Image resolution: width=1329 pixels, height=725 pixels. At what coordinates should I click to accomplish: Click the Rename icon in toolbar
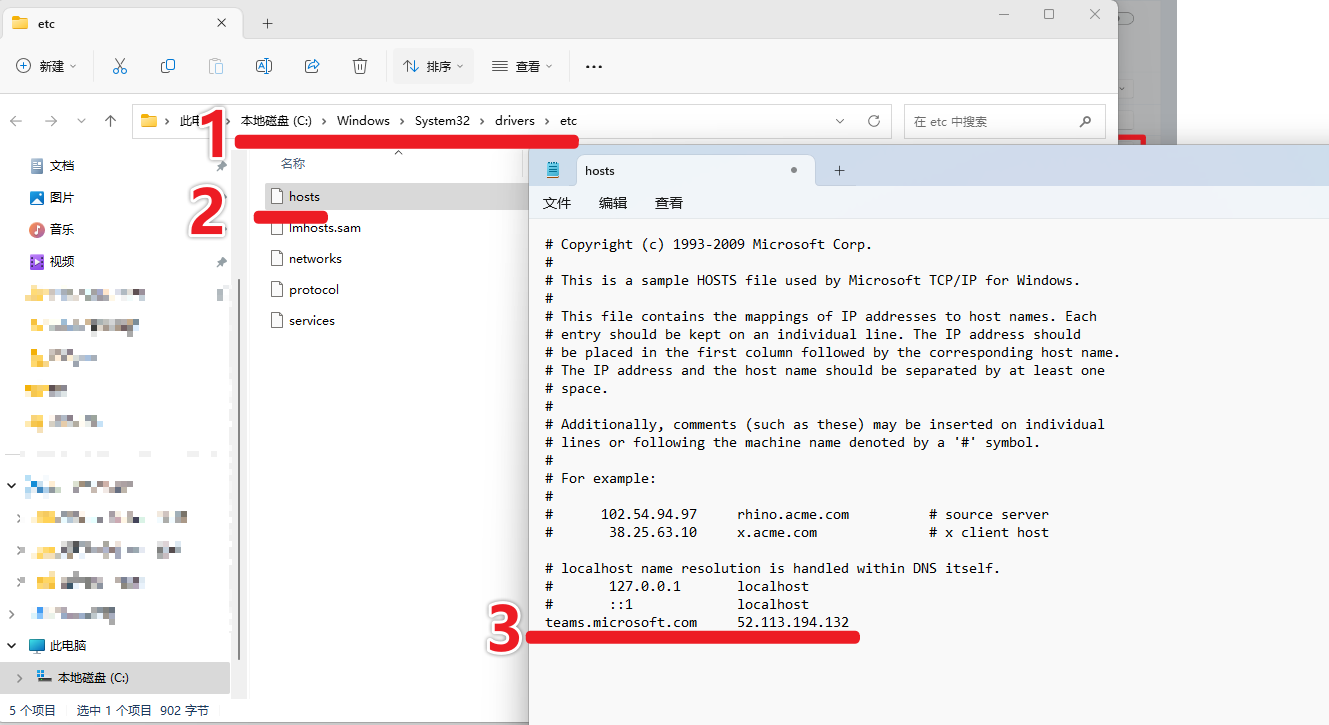264,66
